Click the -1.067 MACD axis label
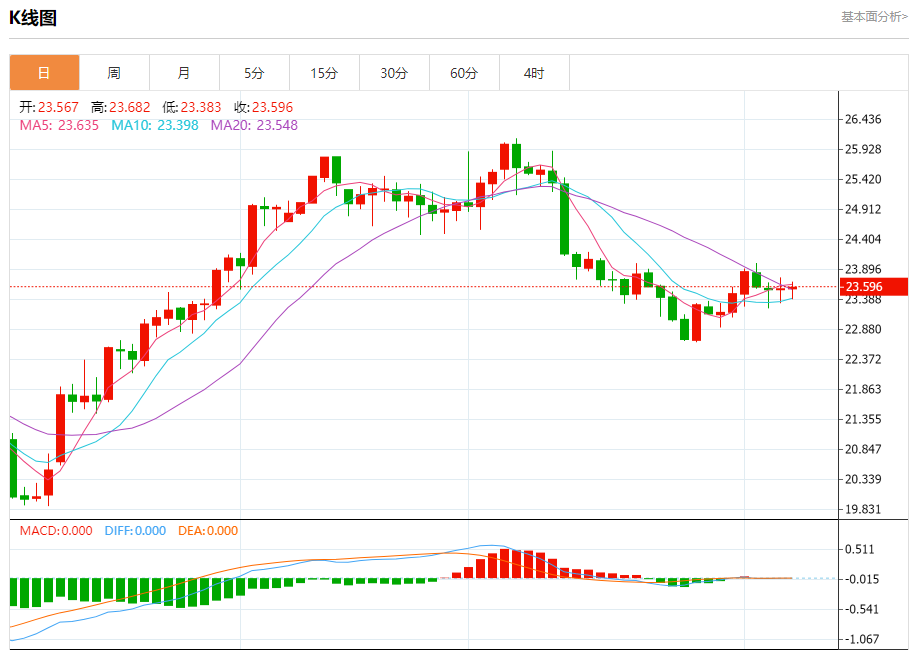Image resolution: width=920 pixels, height=650 pixels. (861, 639)
